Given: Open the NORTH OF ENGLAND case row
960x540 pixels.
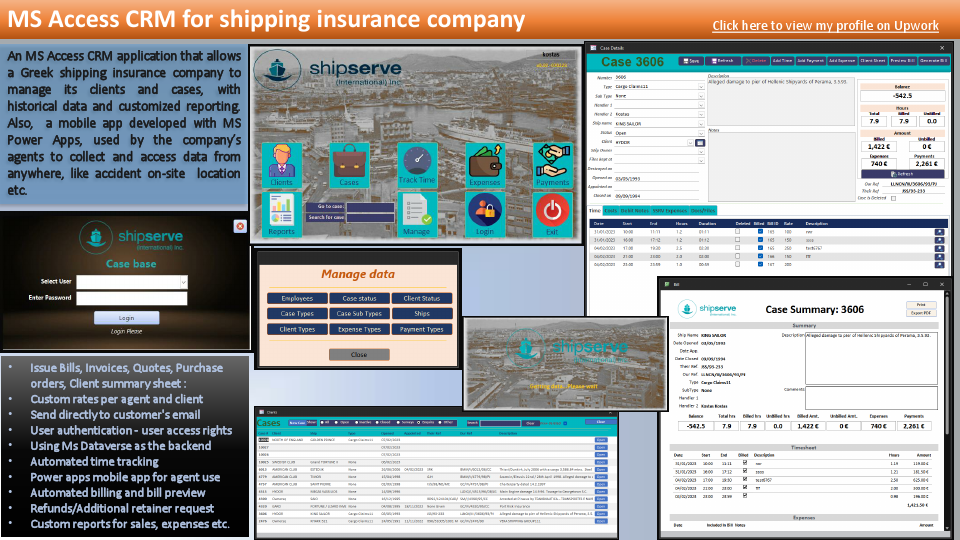Looking at the screenshot, I should pyautogui.click(x=601, y=440).
